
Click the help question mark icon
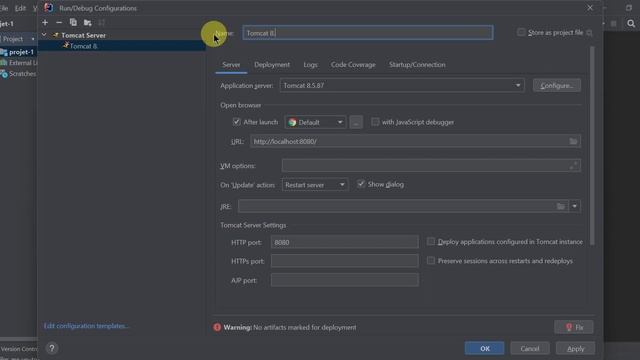(x=51, y=348)
